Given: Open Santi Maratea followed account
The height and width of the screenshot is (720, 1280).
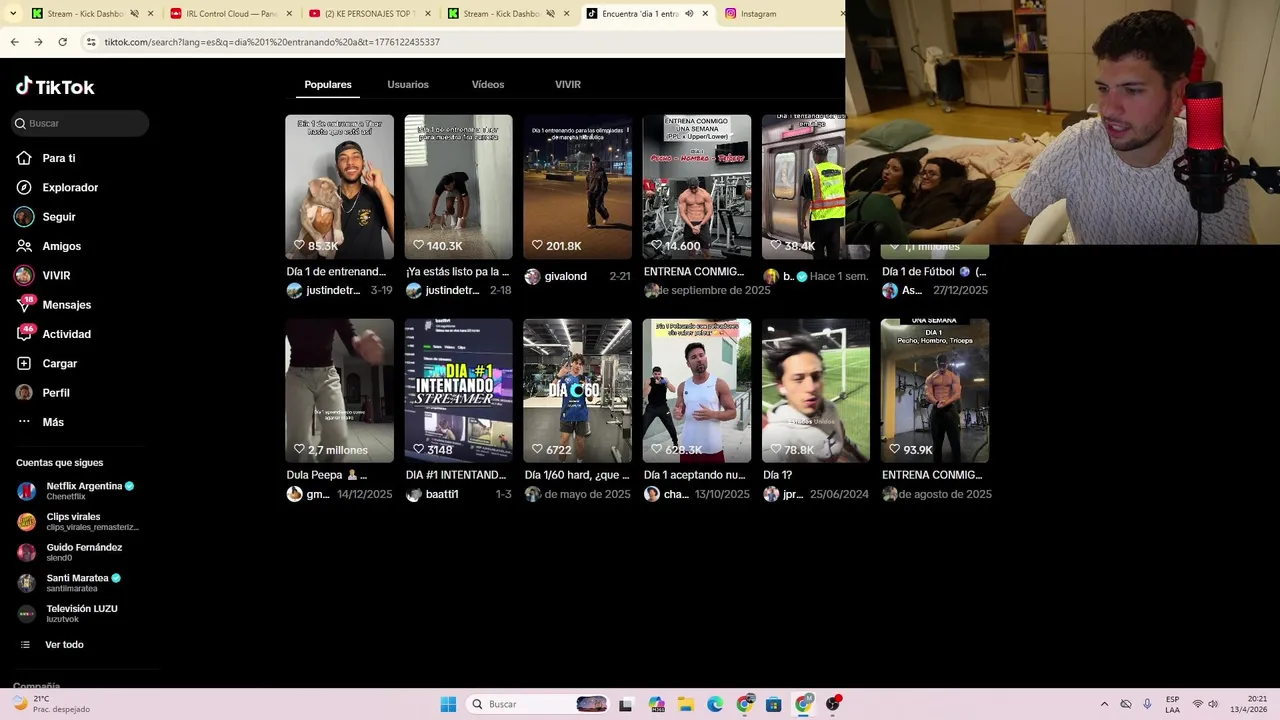Looking at the screenshot, I should point(70,582).
